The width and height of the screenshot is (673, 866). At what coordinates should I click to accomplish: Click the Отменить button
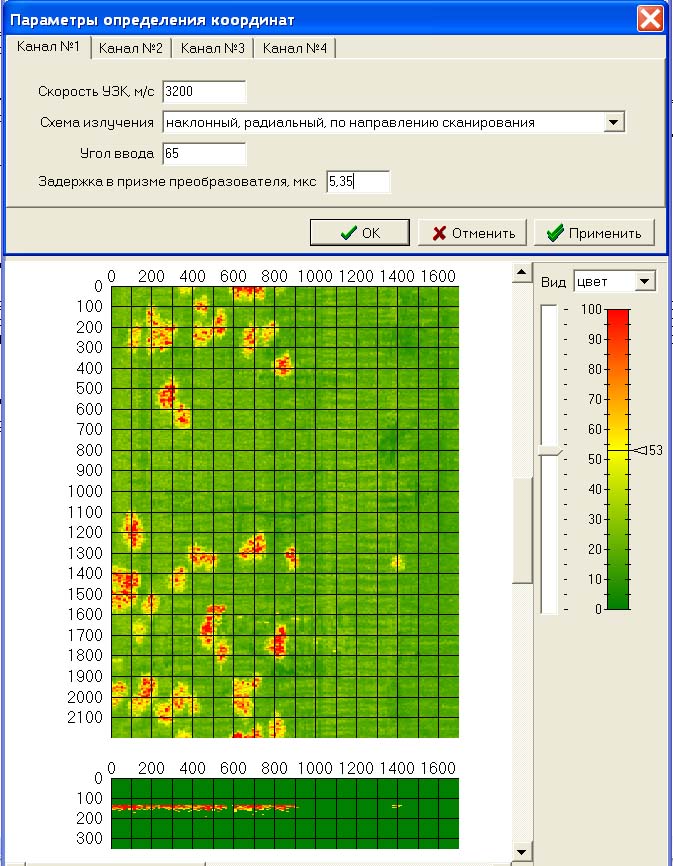pos(473,233)
